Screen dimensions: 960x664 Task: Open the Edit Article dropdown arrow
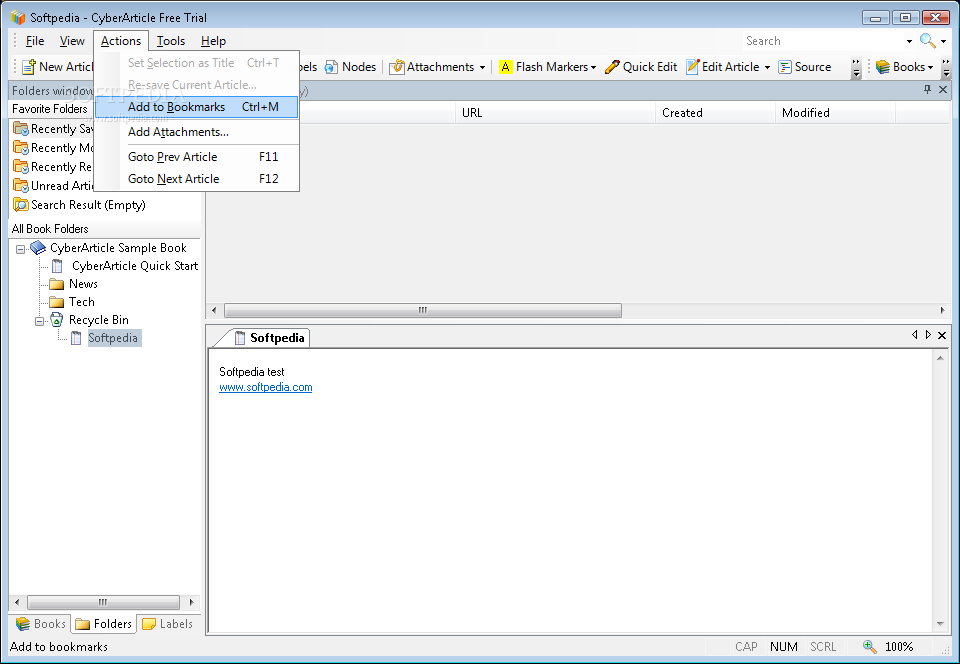pos(767,67)
